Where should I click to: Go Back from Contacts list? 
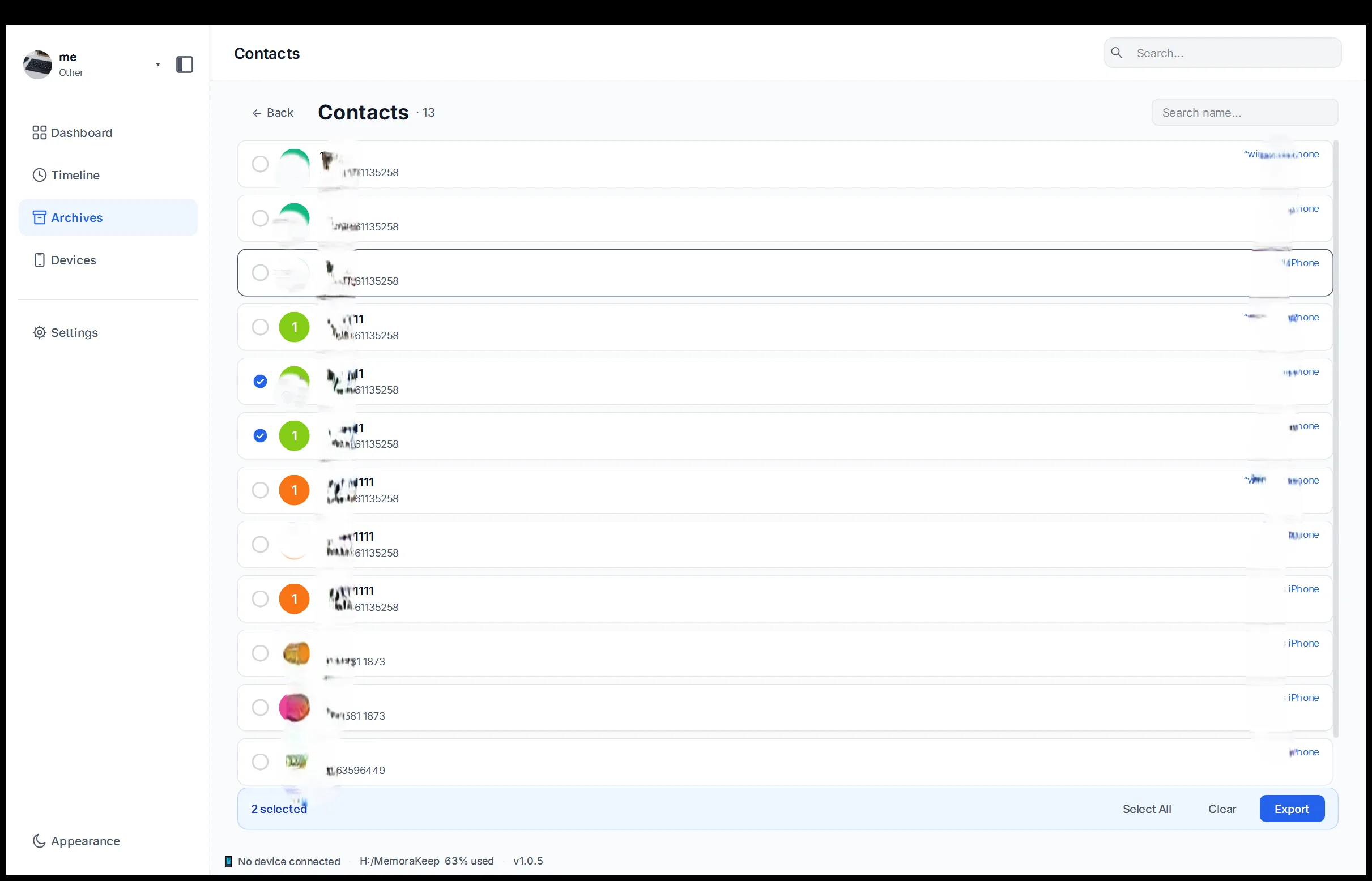point(272,113)
